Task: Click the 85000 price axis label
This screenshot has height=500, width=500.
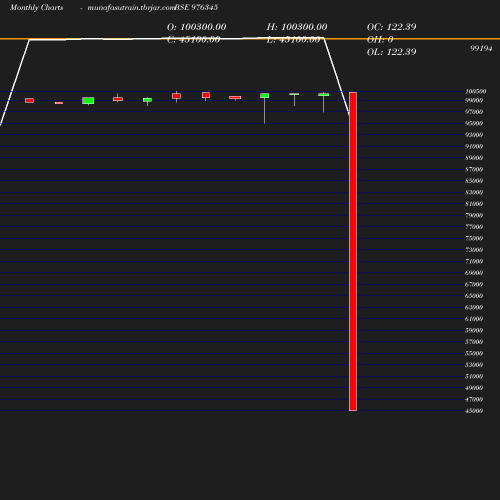Action: (474, 181)
